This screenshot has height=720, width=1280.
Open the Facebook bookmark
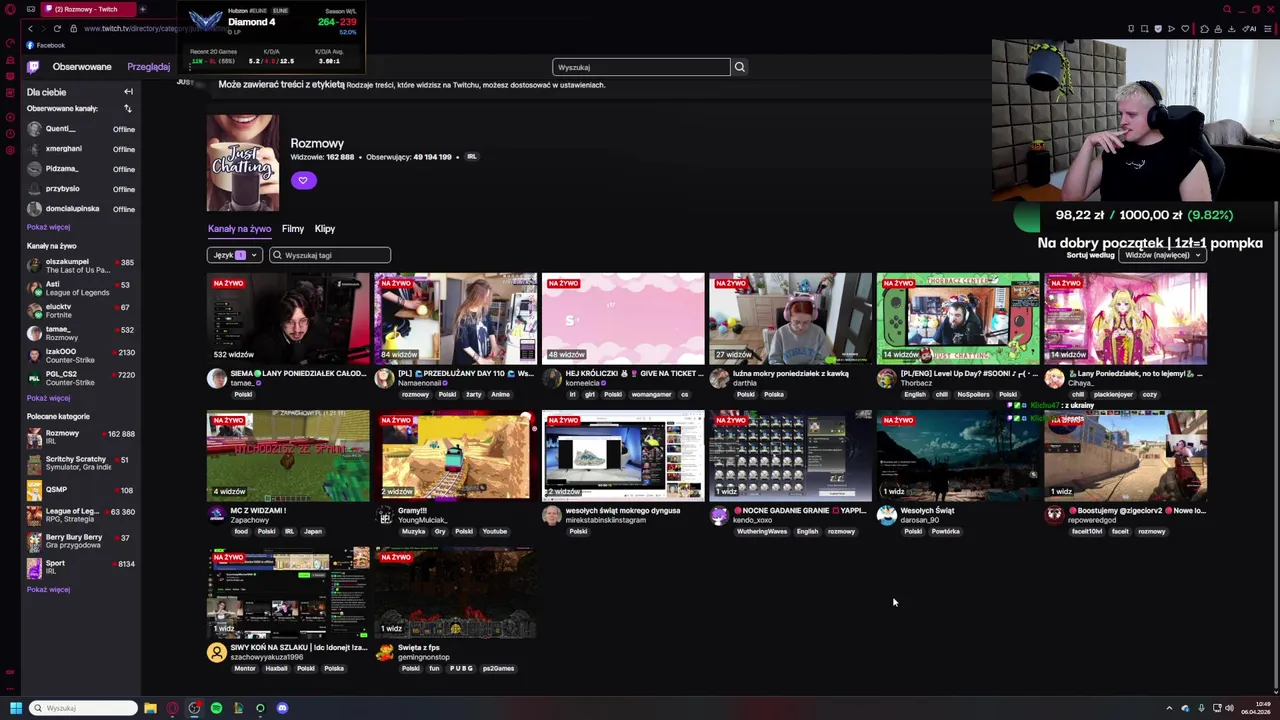tap(46, 45)
